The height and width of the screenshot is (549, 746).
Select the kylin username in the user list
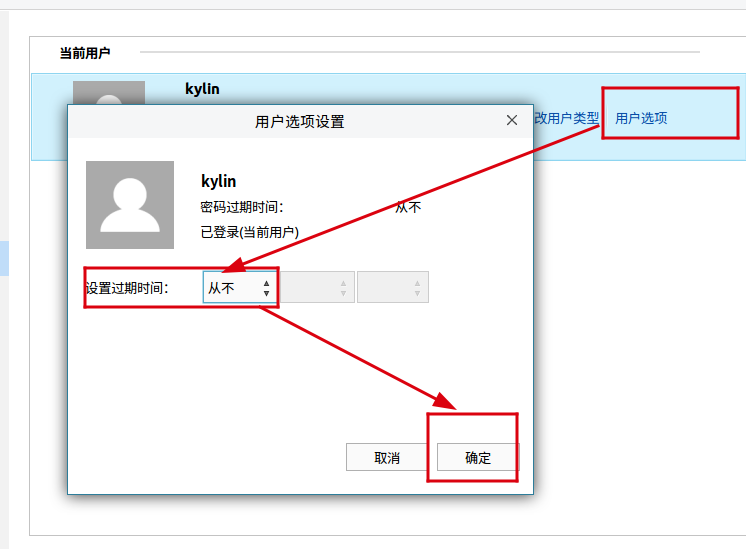[202, 89]
